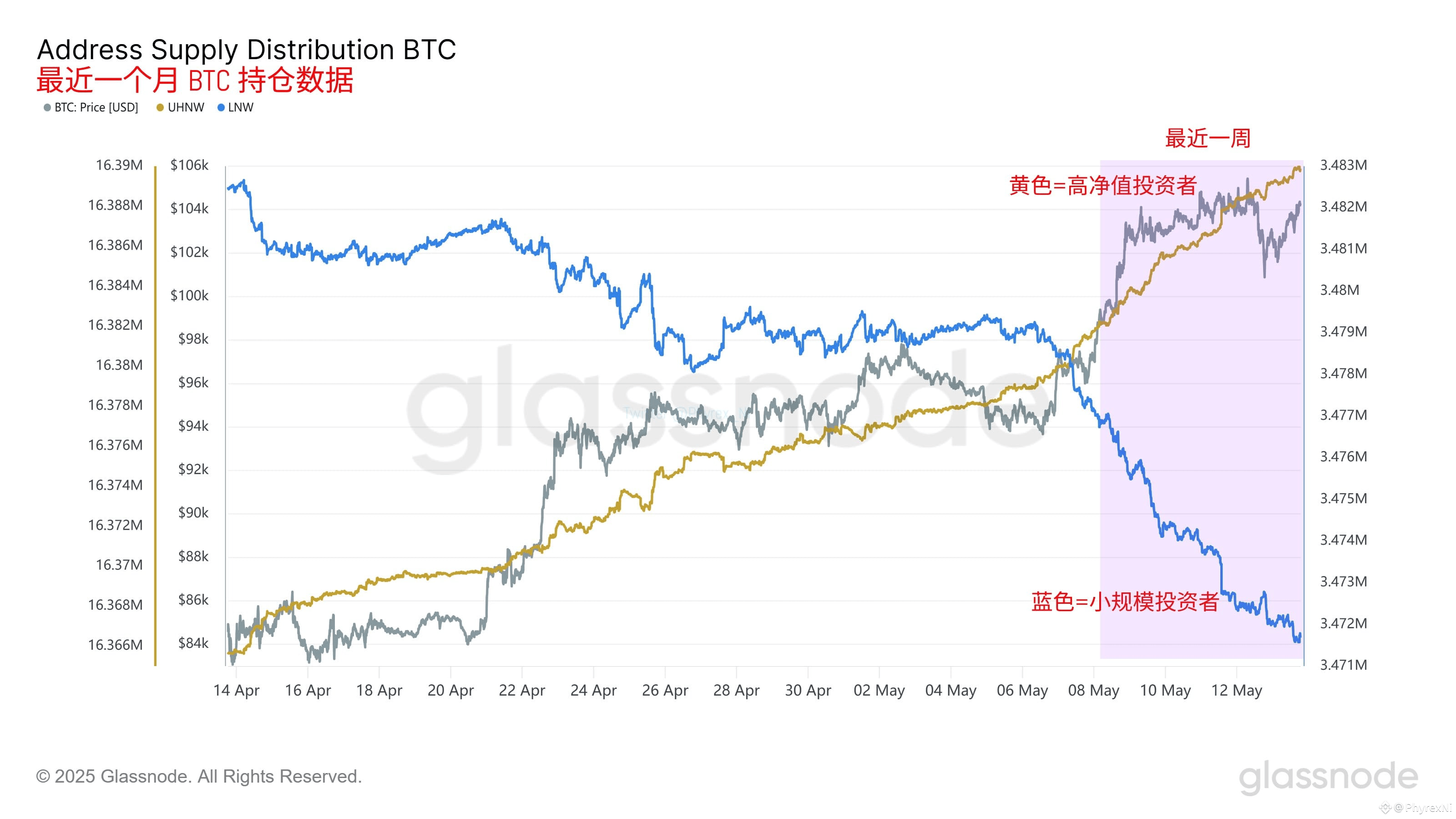The width and height of the screenshot is (1456, 819).
Task: Click the Glassnode copyright notice text
Action: click(199, 776)
